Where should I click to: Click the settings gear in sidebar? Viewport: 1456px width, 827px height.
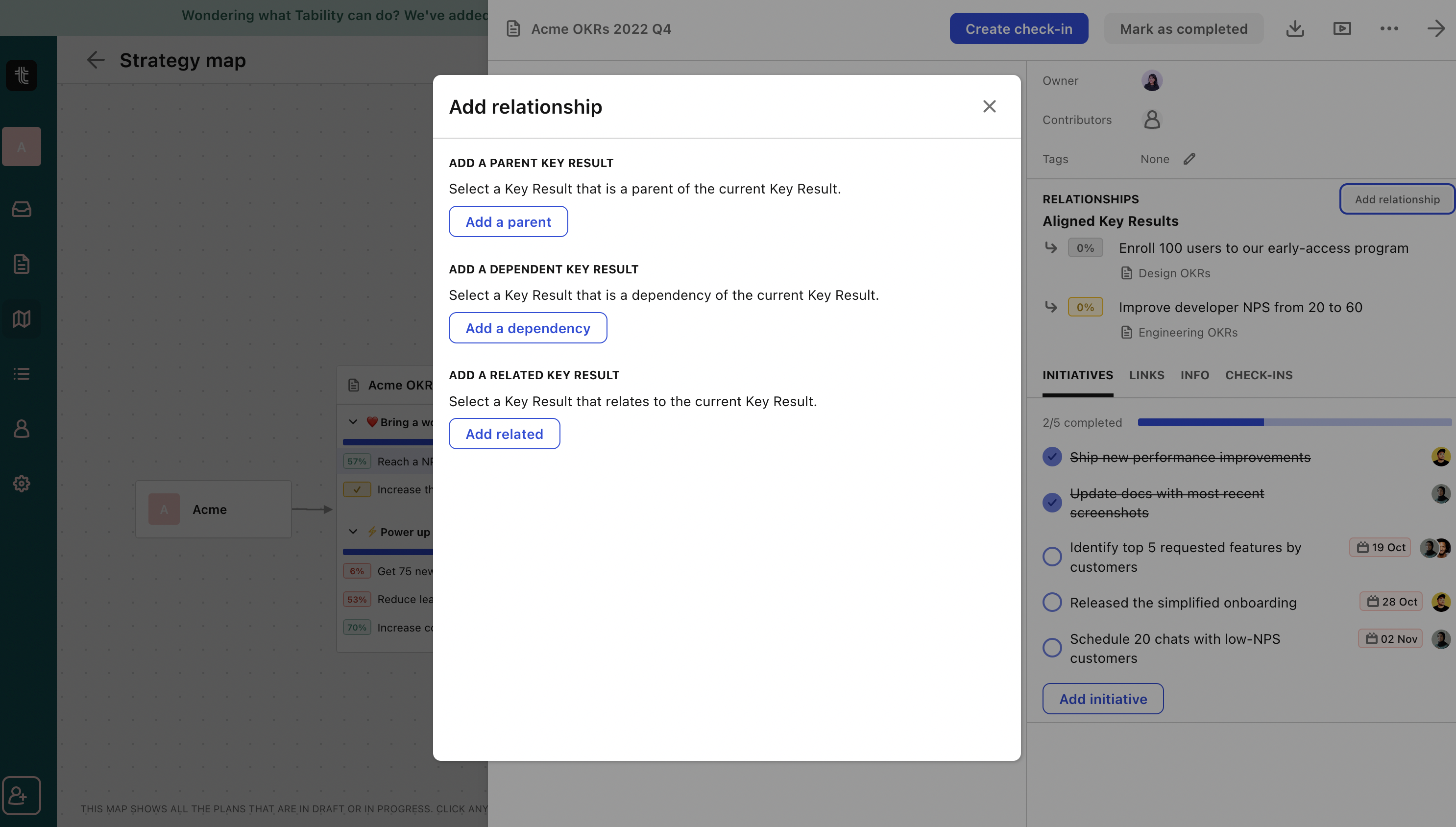point(22,484)
